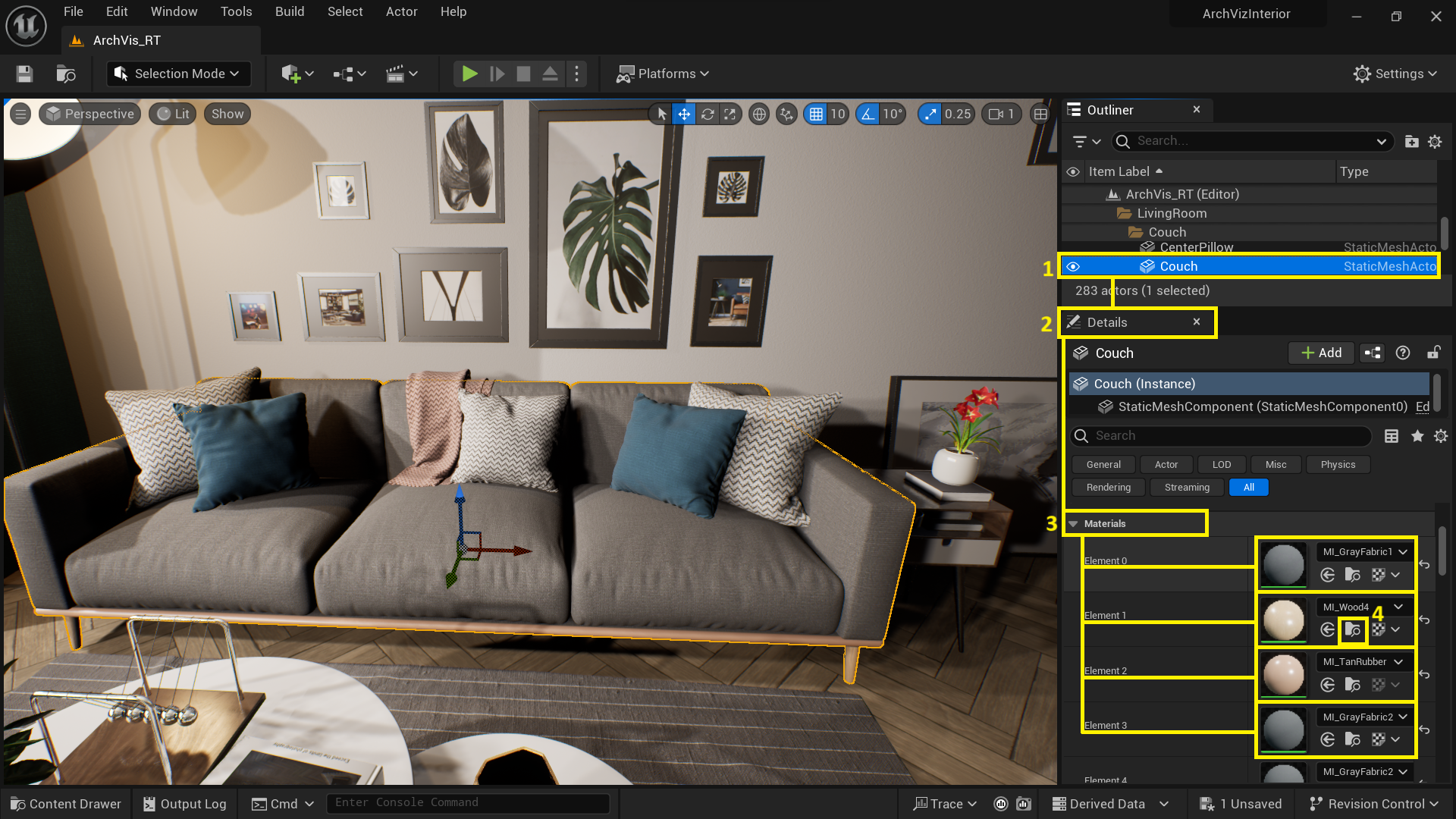Select the Rotate tool in the viewport

click(x=707, y=114)
